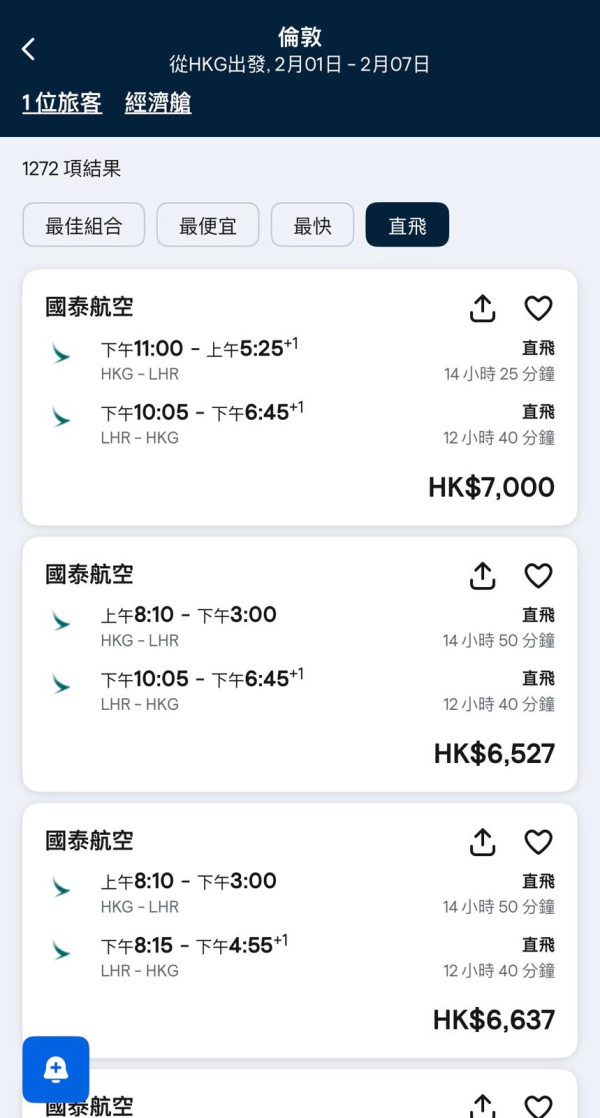Viewport: 600px width, 1118px height.
Task: Share the HK$6,637 flight card
Action: (x=481, y=843)
